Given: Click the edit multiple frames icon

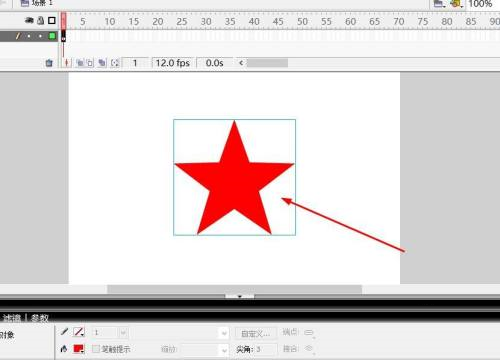Looking at the screenshot, I should tap(102, 63).
